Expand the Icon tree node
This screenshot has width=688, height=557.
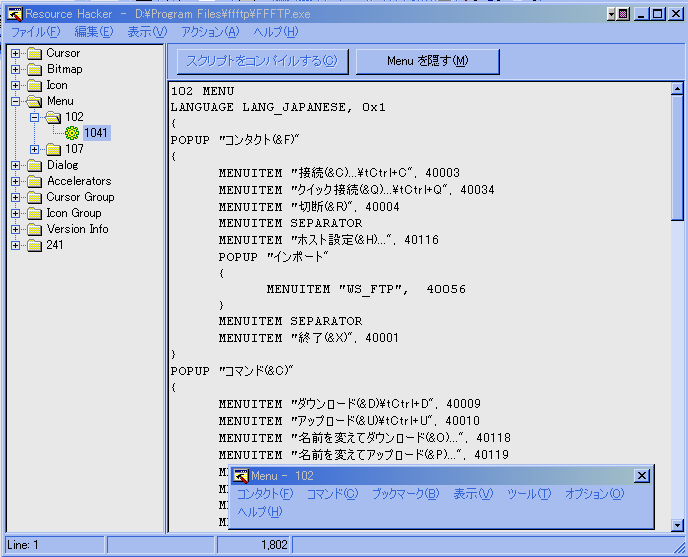(x=15, y=85)
